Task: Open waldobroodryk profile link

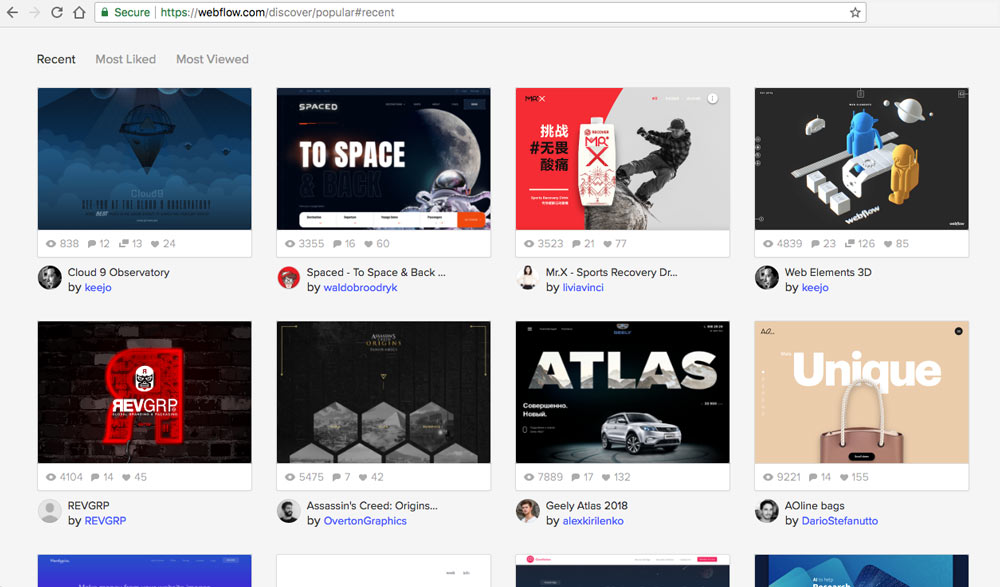Action: (360, 287)
